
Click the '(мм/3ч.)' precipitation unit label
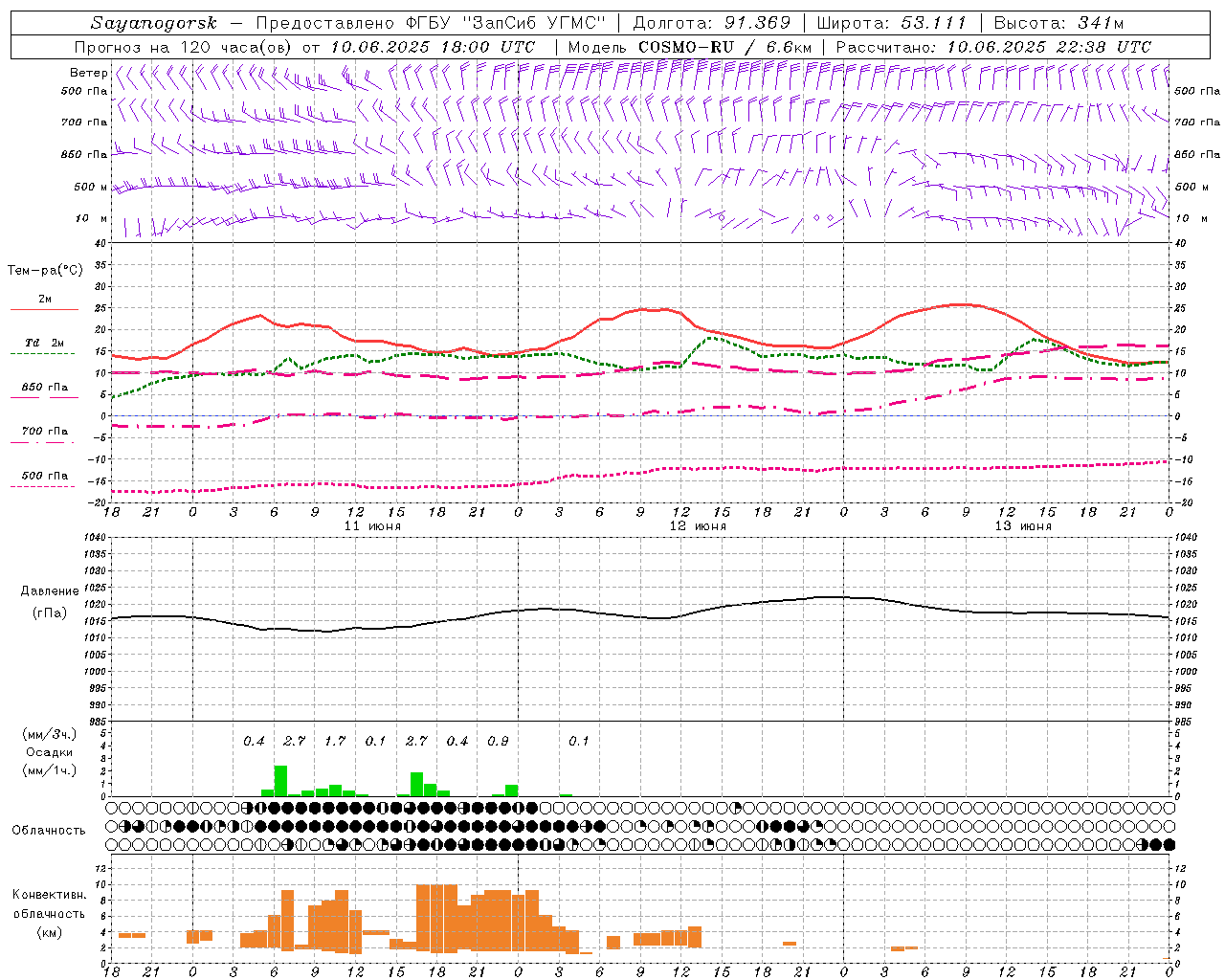(49, 735)
